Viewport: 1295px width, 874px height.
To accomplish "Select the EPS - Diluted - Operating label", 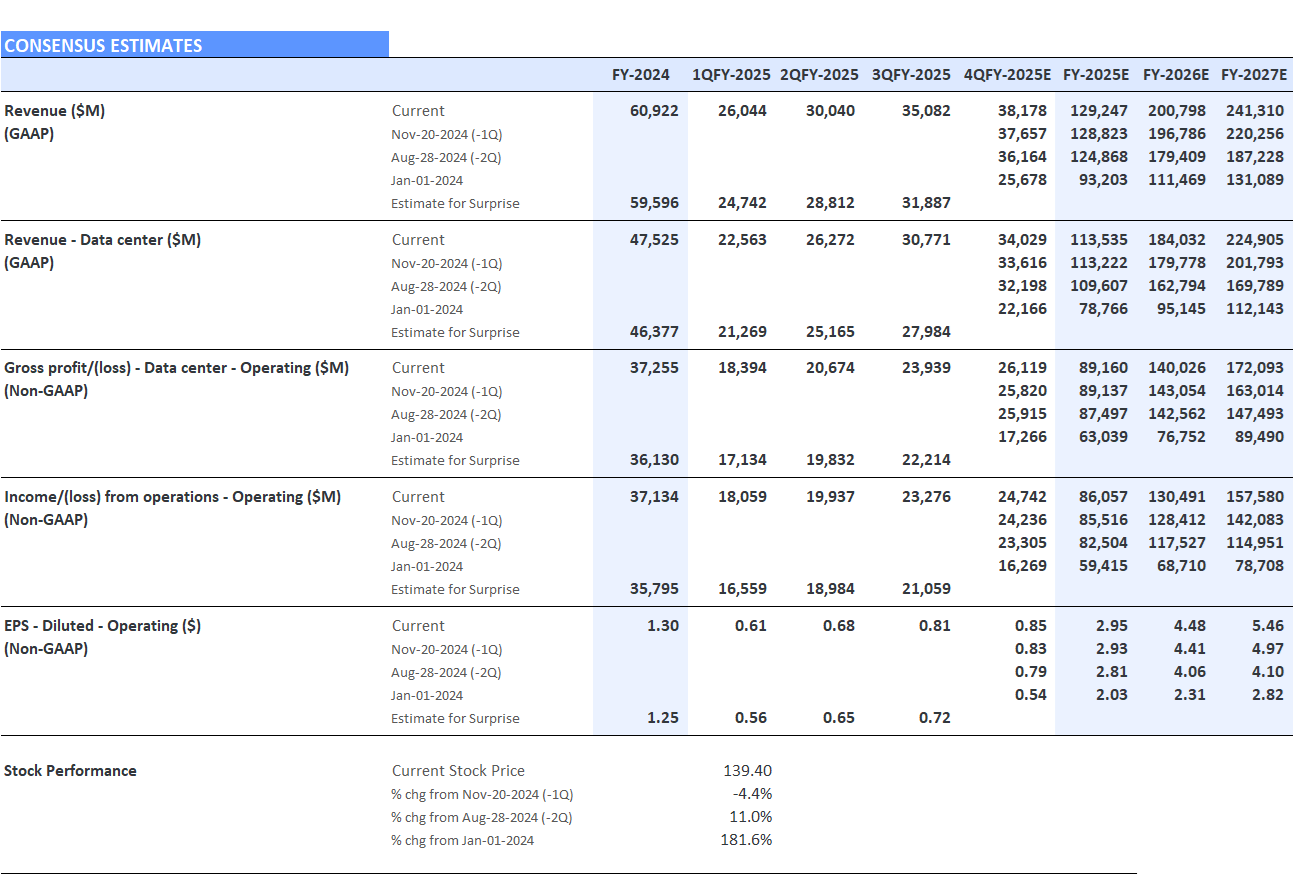I will tap(103, 626).
